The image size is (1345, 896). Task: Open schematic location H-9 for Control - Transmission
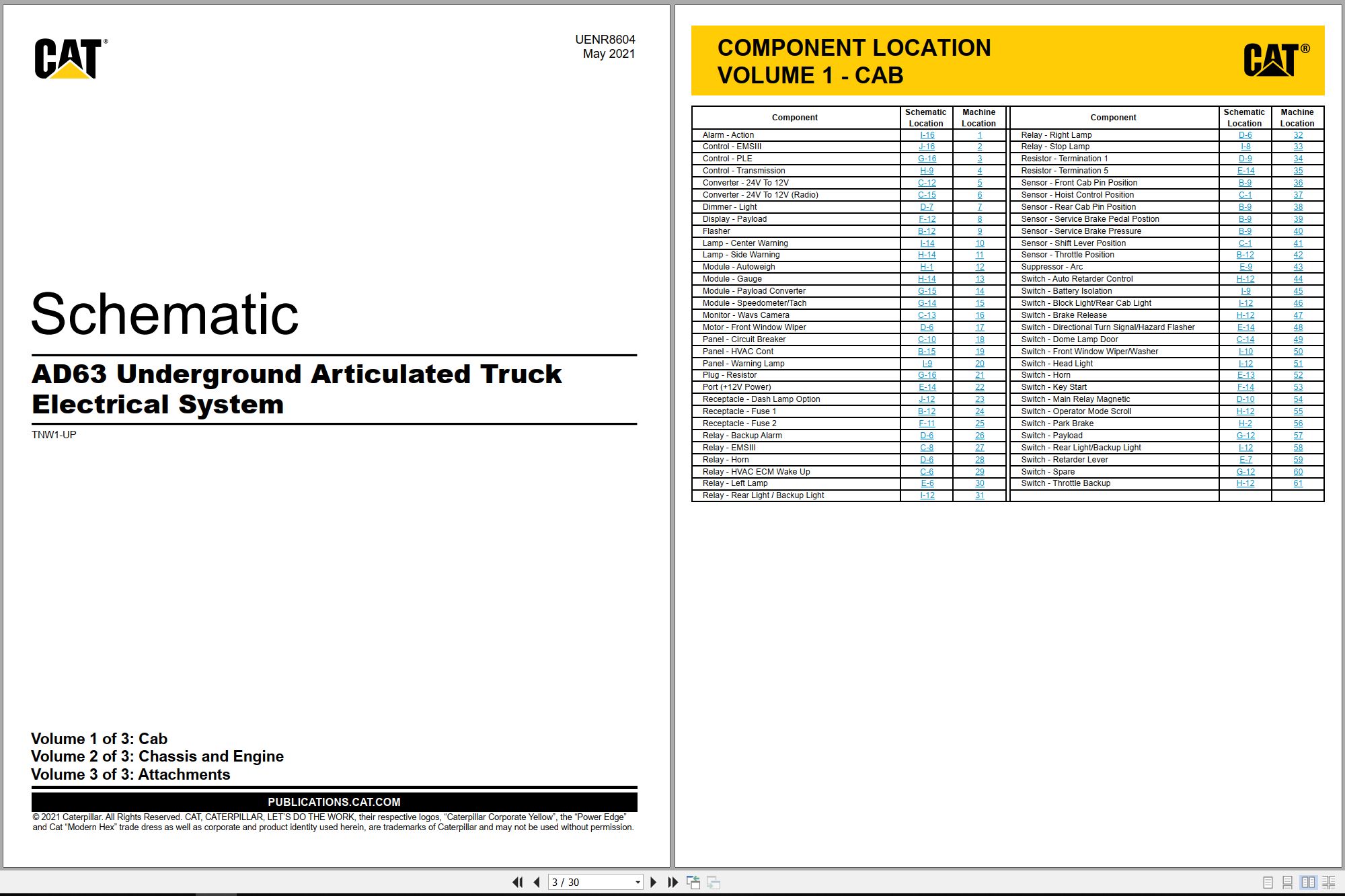(927, 171)
